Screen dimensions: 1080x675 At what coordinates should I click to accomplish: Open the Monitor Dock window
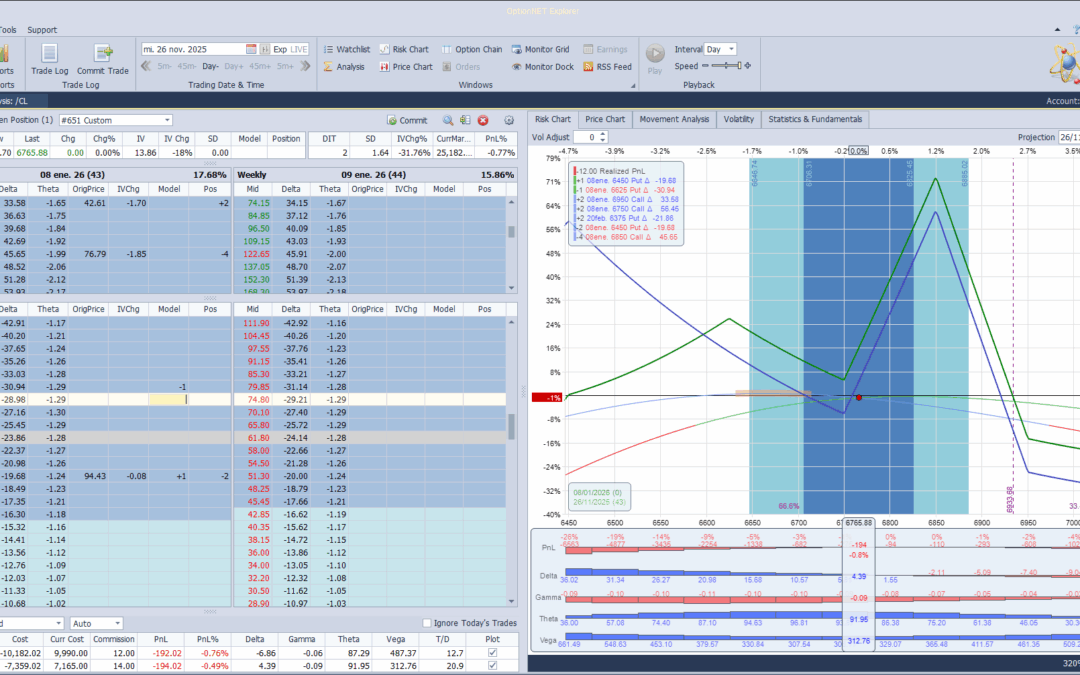click(543, 67)
